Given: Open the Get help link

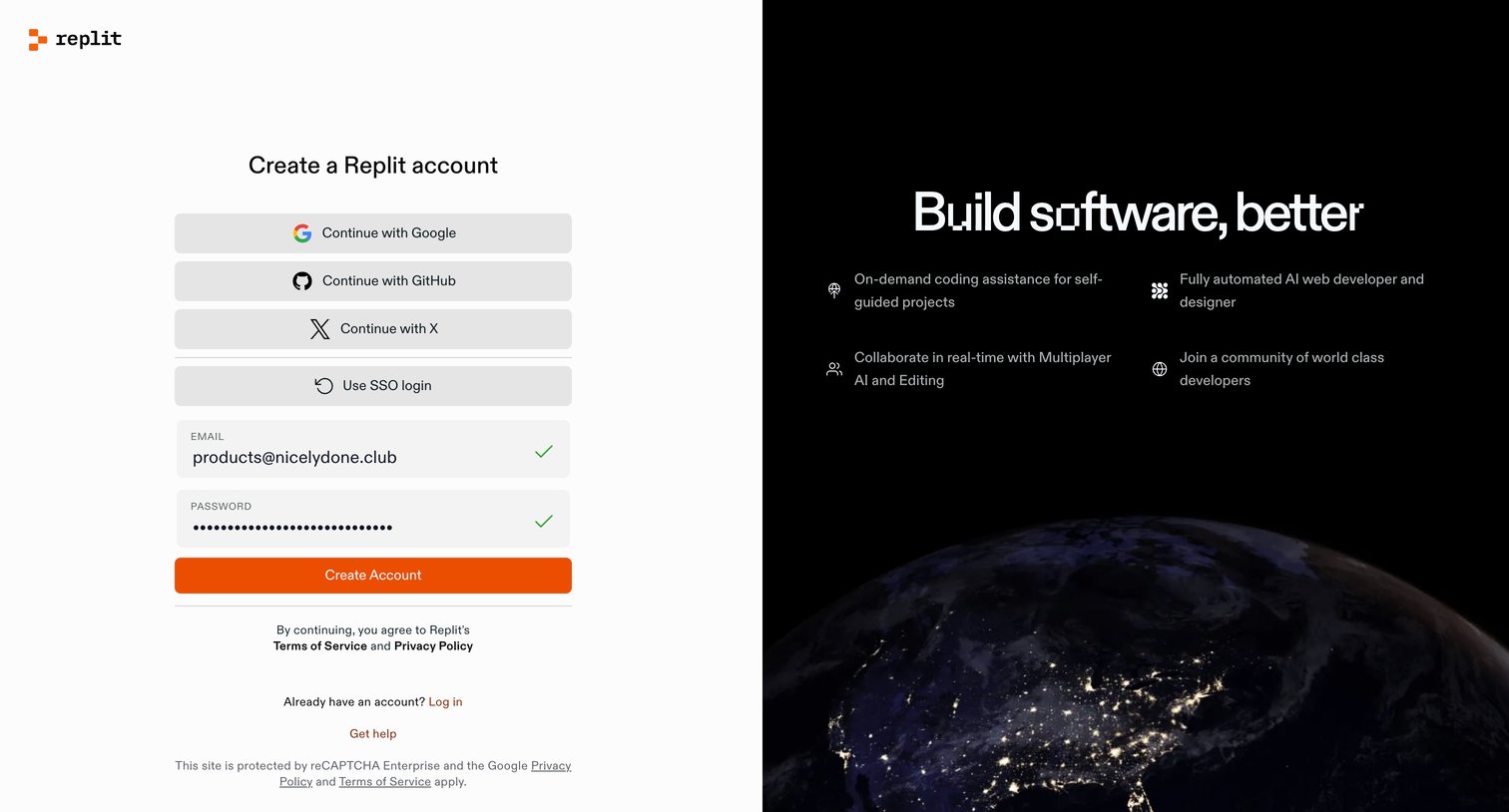Looking at the screenshot, I should click(373, 734).
